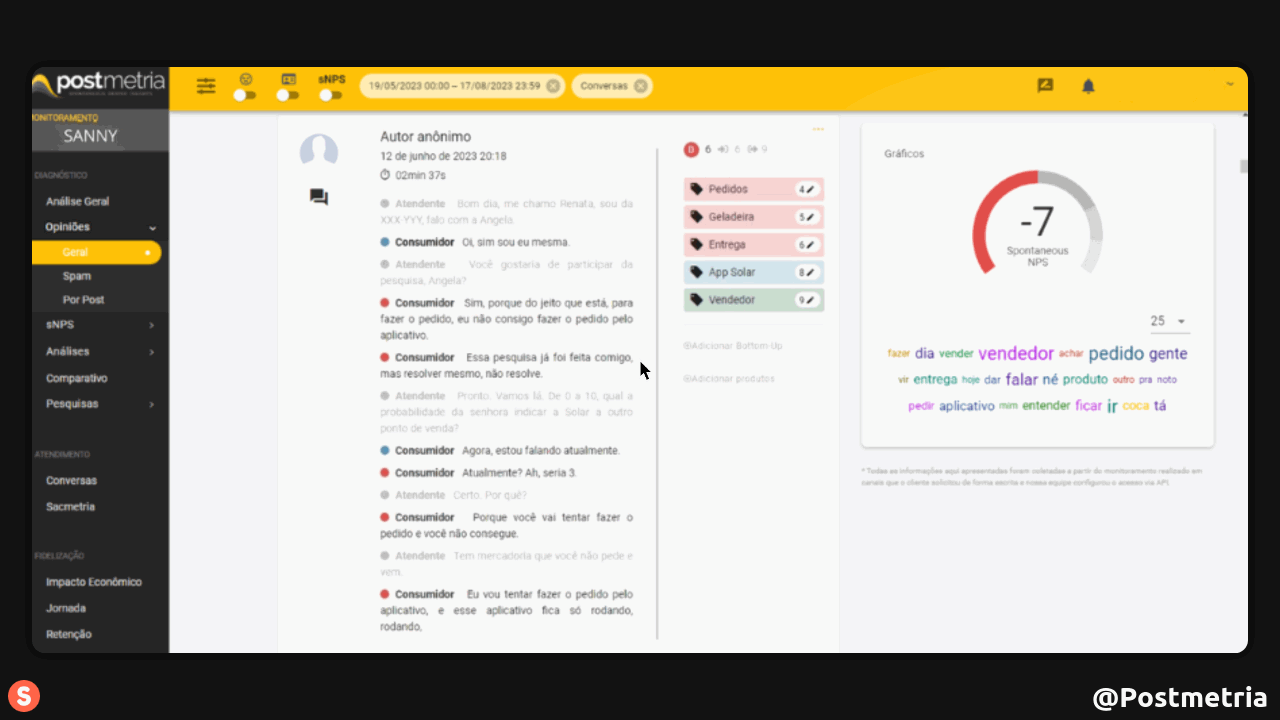Click the blue dot before "Oi, sim sou eu mesma."

point(385,242)
